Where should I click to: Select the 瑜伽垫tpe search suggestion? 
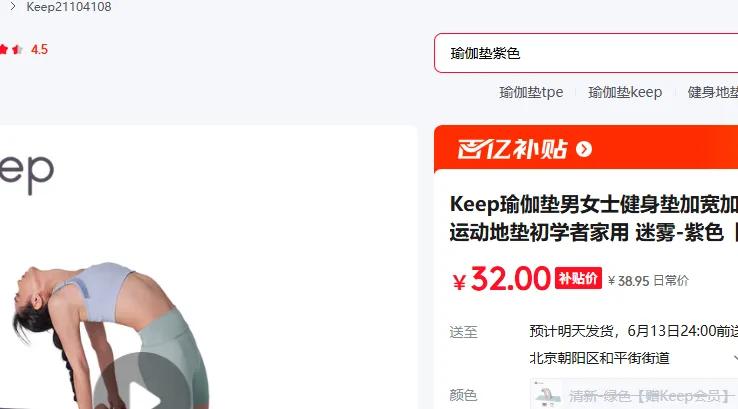tap(531, 92)
